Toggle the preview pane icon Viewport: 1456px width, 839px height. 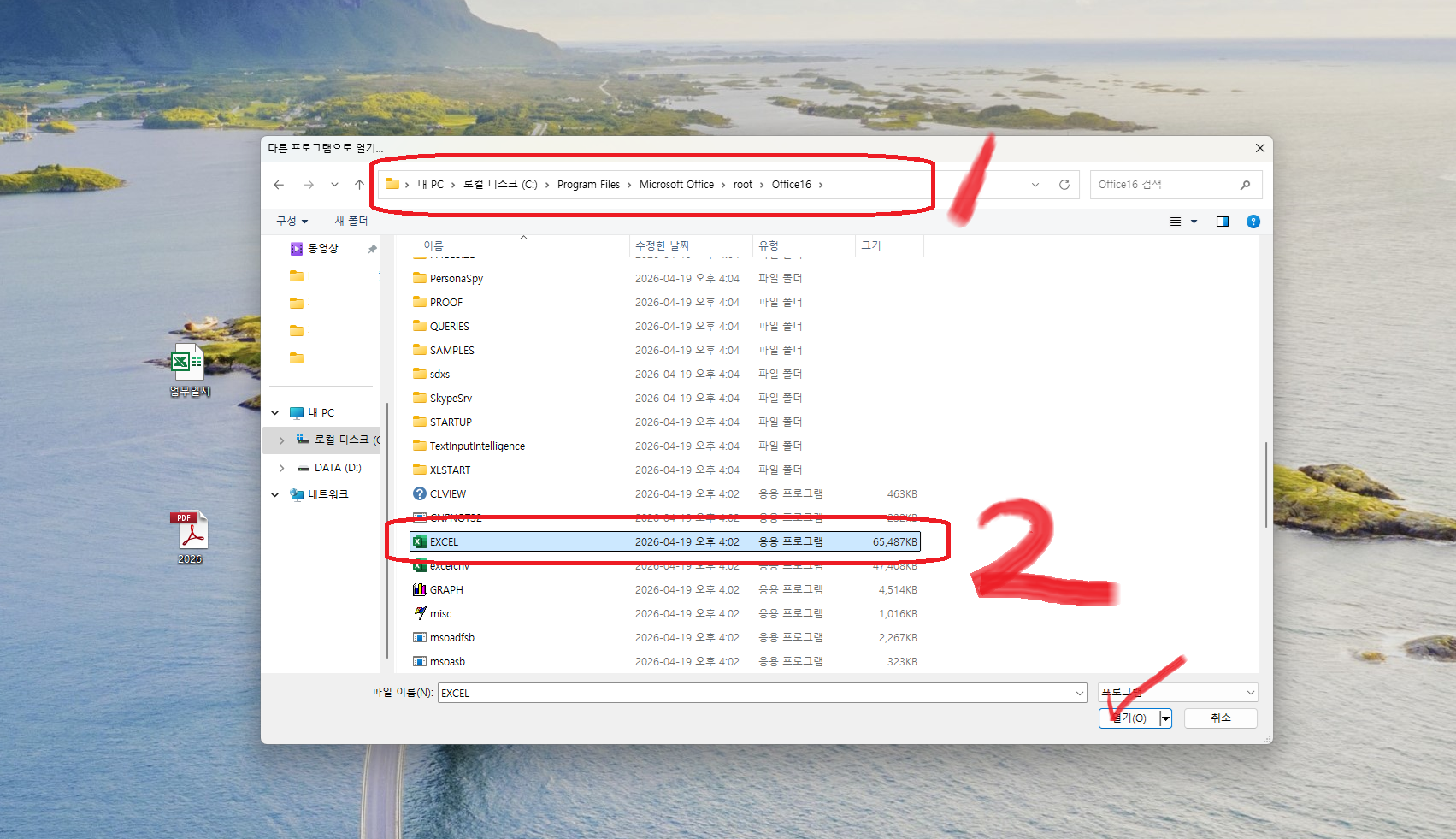1223,222
